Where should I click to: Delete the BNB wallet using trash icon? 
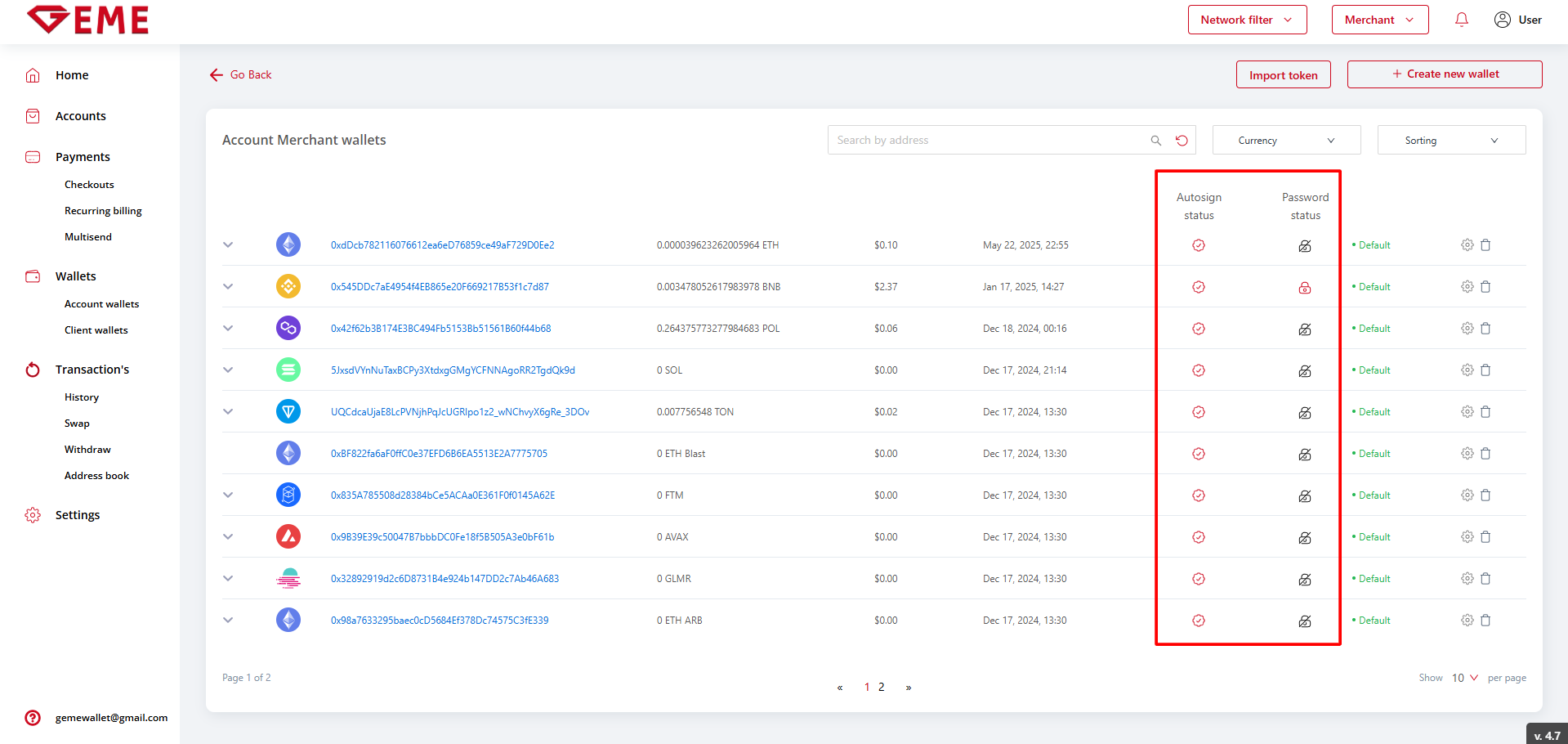[1485, 287]
